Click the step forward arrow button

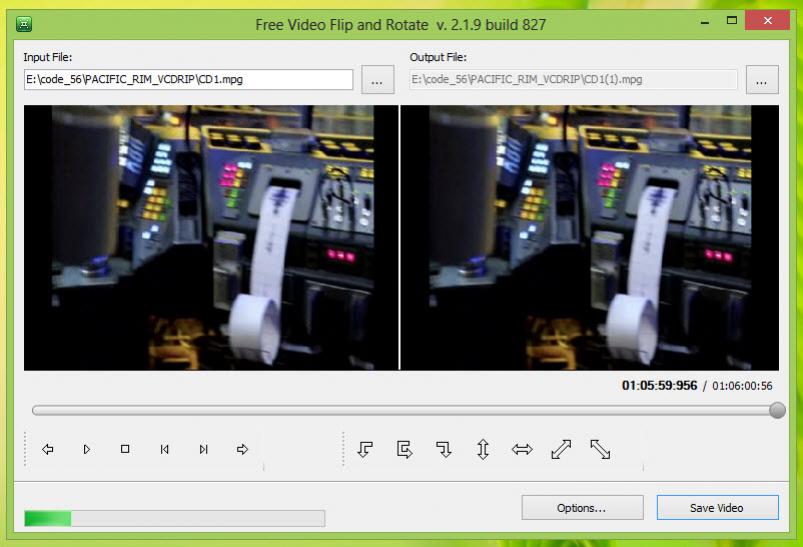(x=242, y=449)
